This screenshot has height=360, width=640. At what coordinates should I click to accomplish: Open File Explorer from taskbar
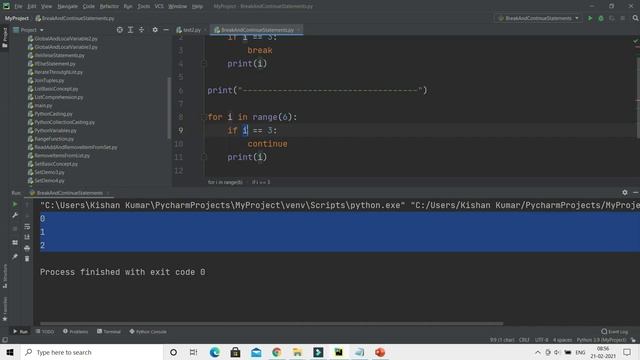(298, 352)
